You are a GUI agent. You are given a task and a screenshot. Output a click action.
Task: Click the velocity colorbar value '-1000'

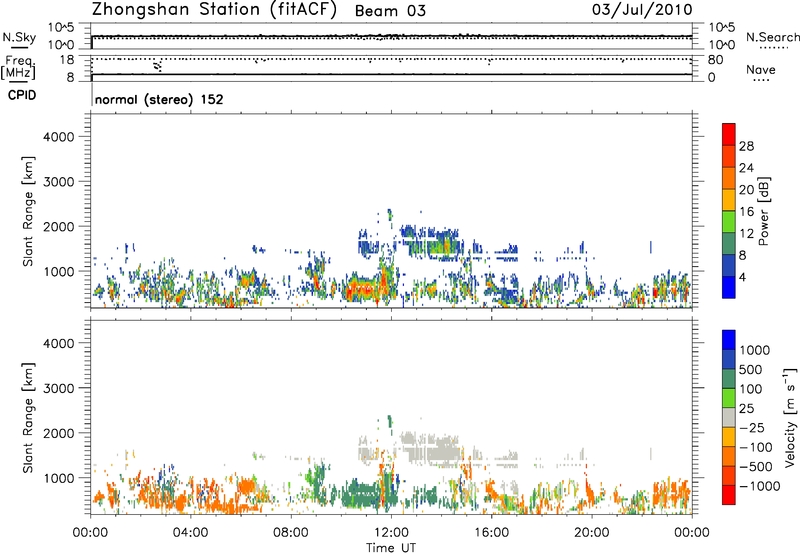pos(760,486)
